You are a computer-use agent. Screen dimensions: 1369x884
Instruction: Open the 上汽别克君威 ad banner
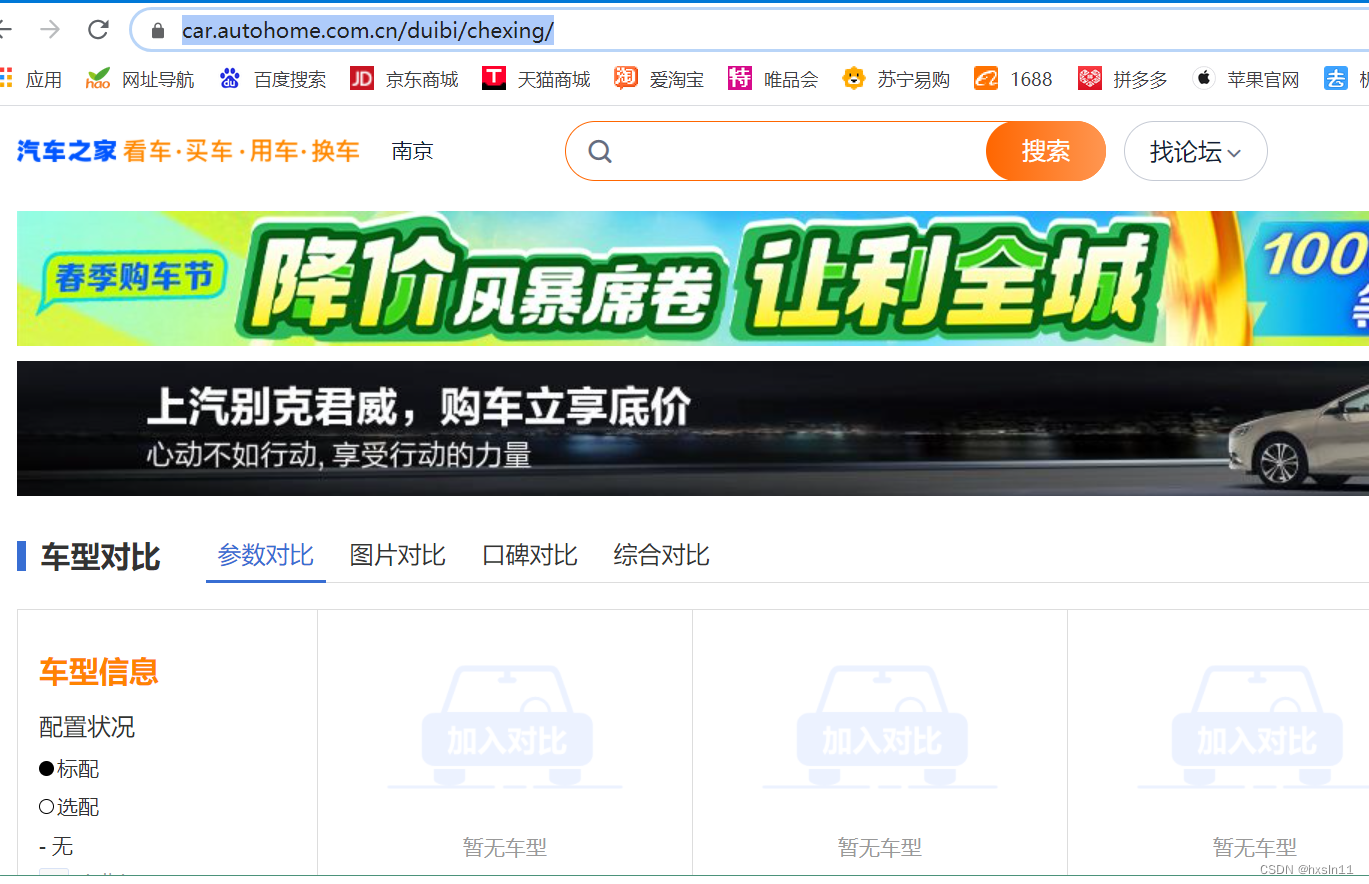[x=692, y=428]
